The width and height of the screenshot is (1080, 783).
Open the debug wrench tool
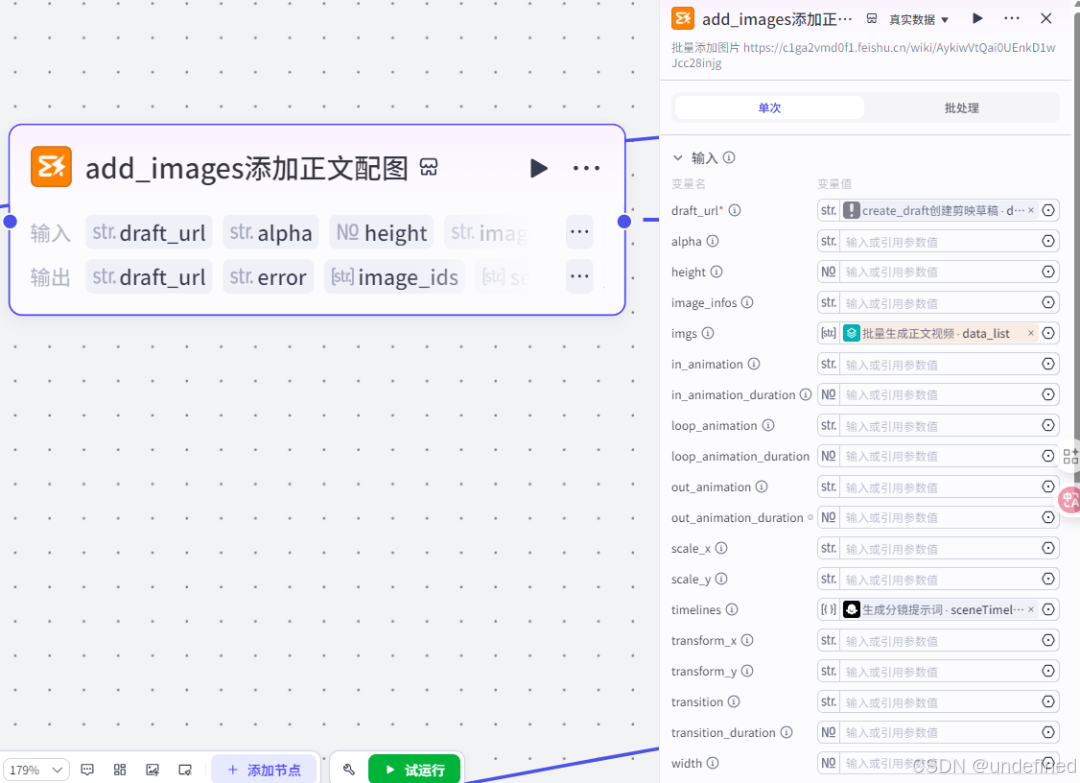pyautogui.click(x=349, y=769)
